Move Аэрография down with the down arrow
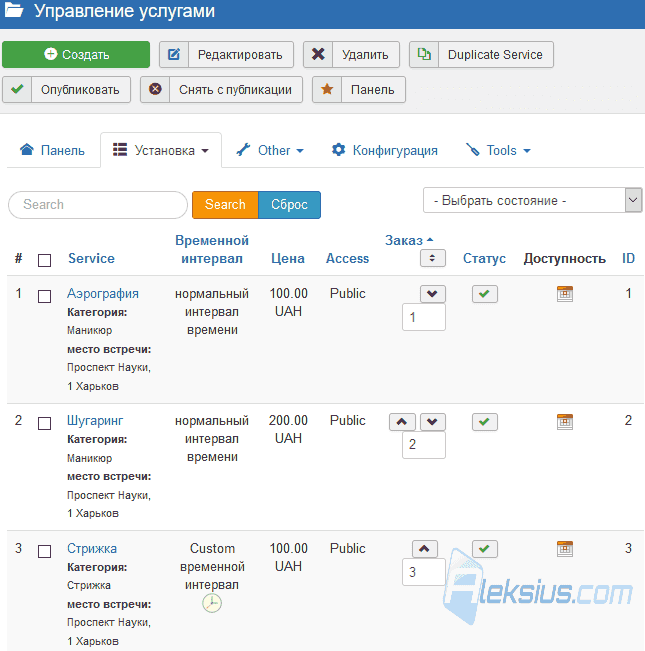Image resolution: width=645 pixels, height=651 pixels. point(432,294)
